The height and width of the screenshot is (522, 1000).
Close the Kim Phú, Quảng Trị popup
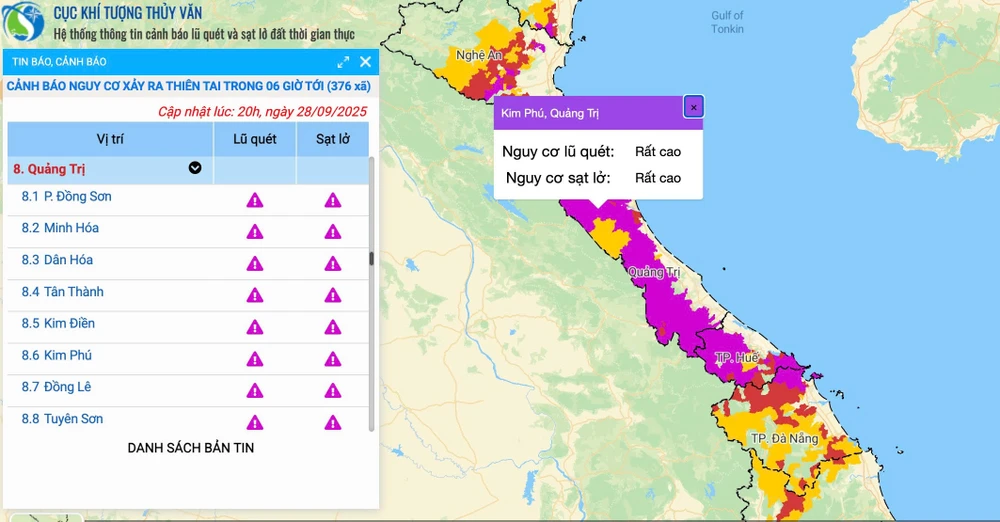tap(693, 107)
